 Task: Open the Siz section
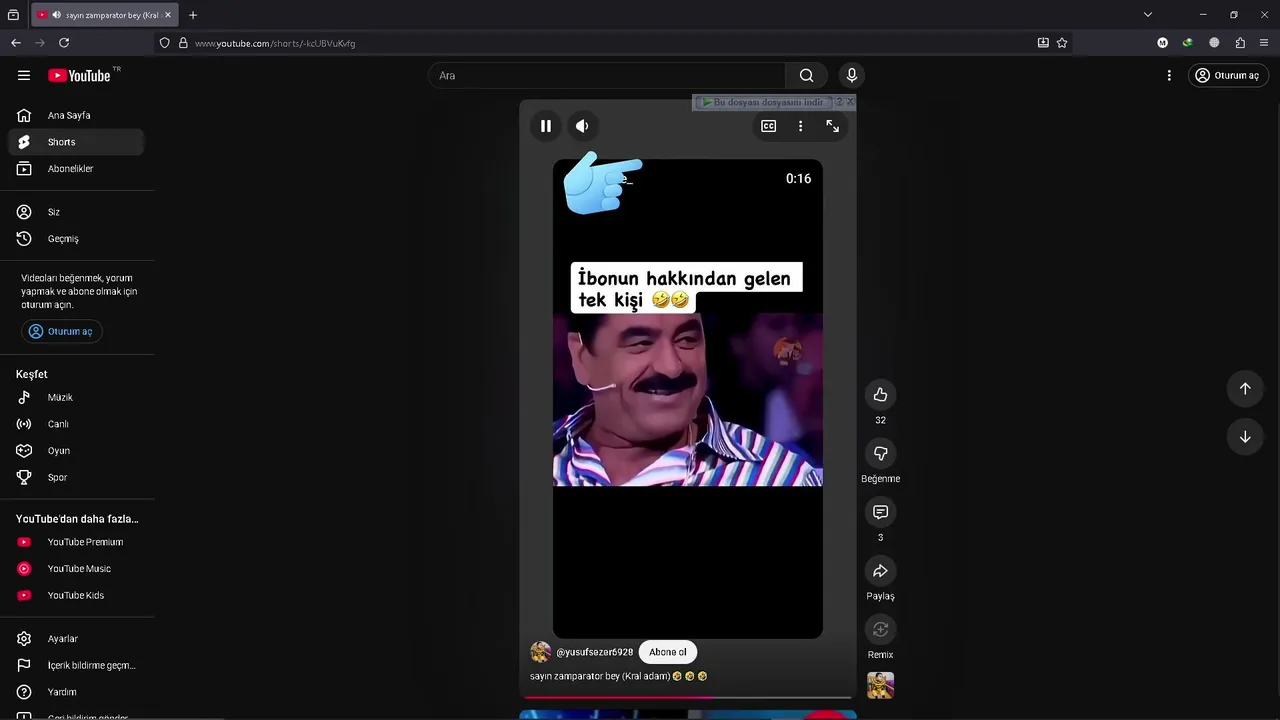[76, 212]
